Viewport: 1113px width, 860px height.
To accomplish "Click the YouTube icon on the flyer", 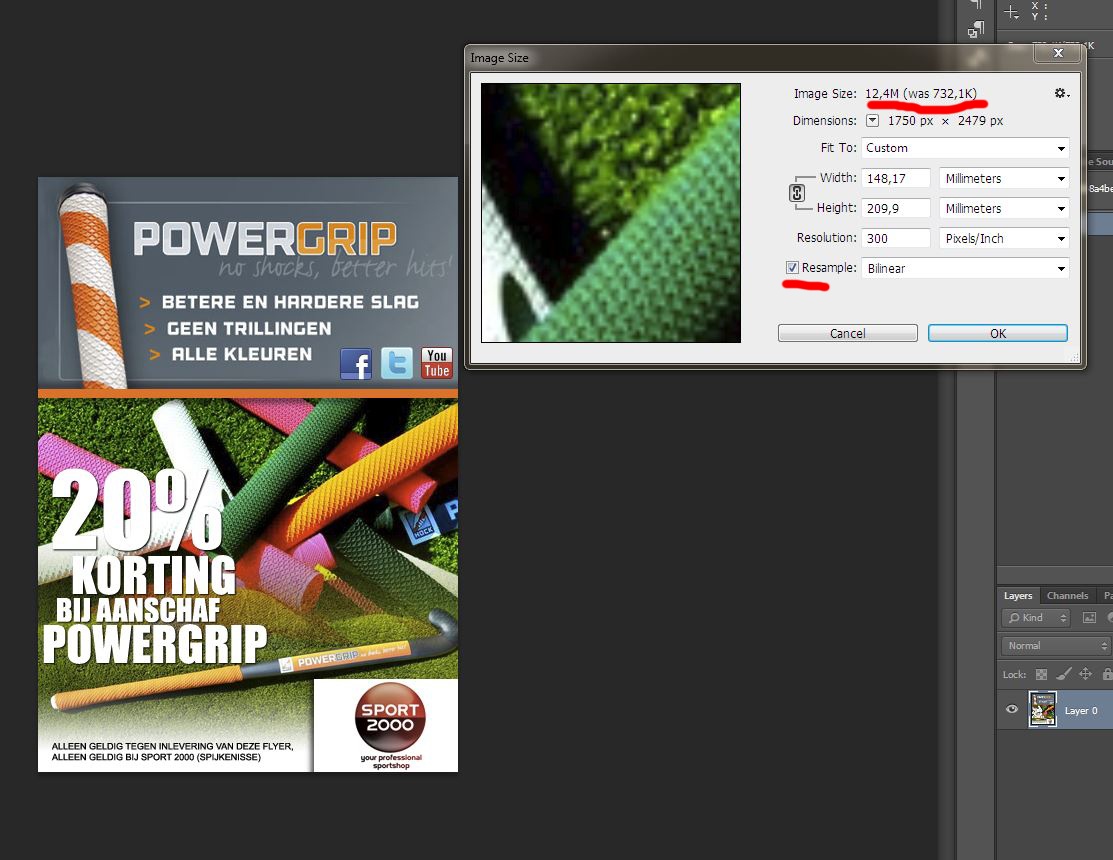I will [437, 363].
